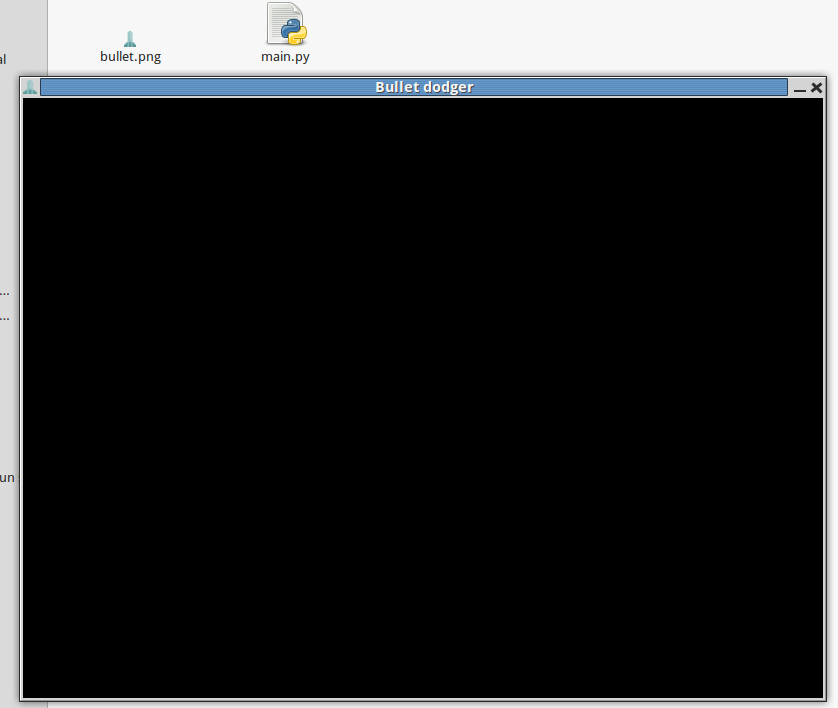Select the bullet.png file icon
The height and width of the screenshot is (708, 838).
[130, 40]
